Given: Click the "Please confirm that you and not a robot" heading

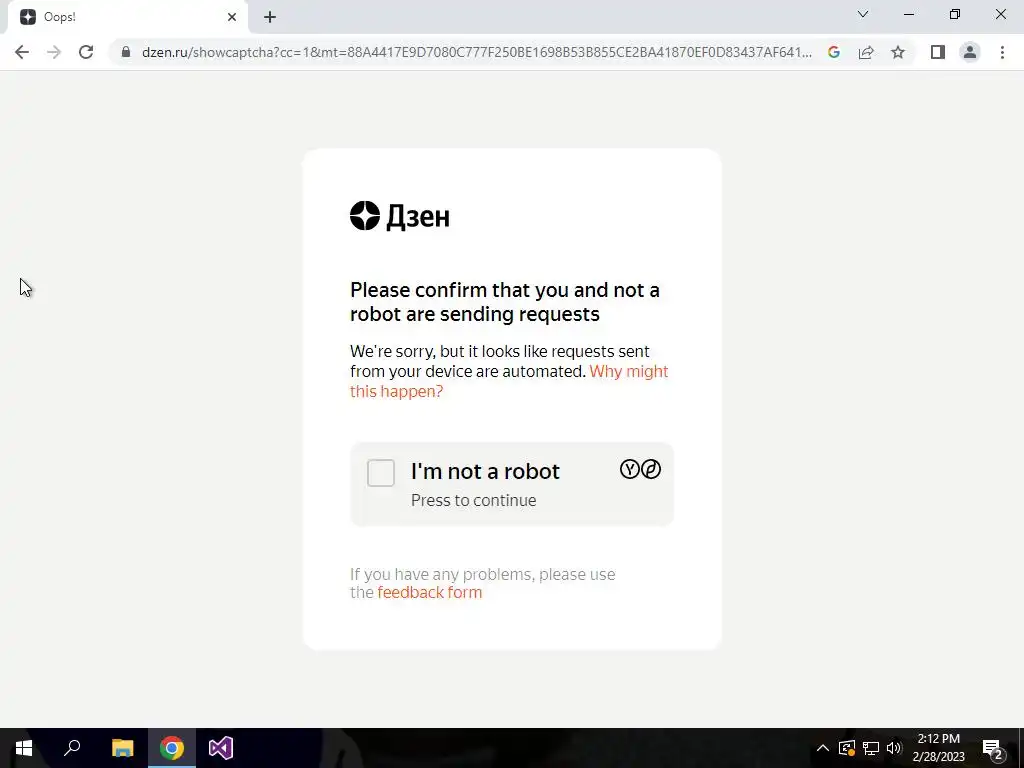Looking at the screenshot, I should point(505,302).
